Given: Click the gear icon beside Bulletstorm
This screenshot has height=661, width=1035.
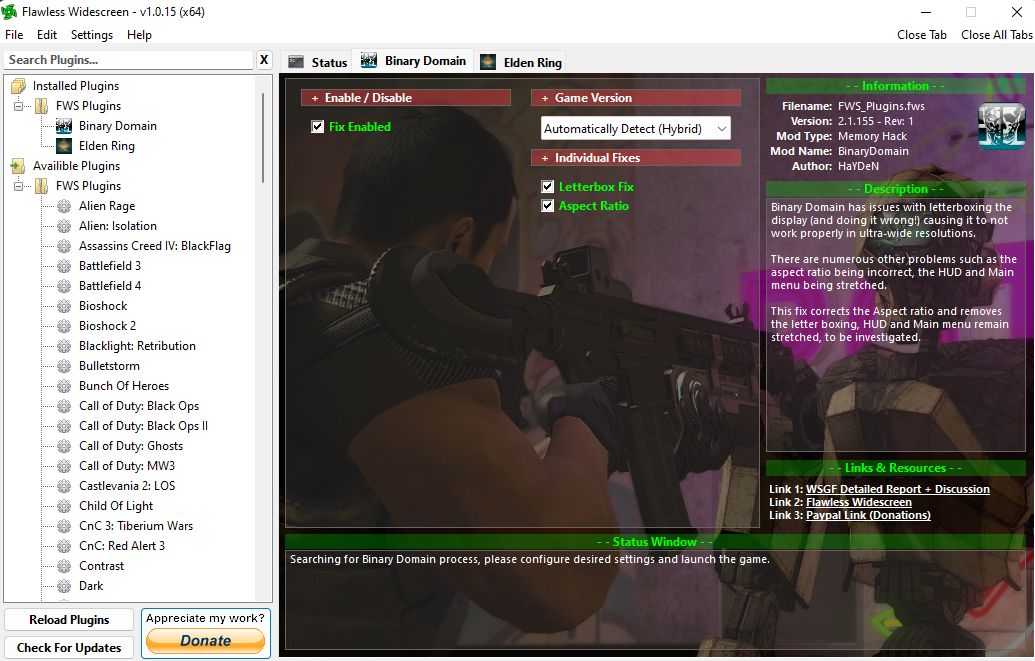Looking at the screenshot, I should click(x=64, y=366).
